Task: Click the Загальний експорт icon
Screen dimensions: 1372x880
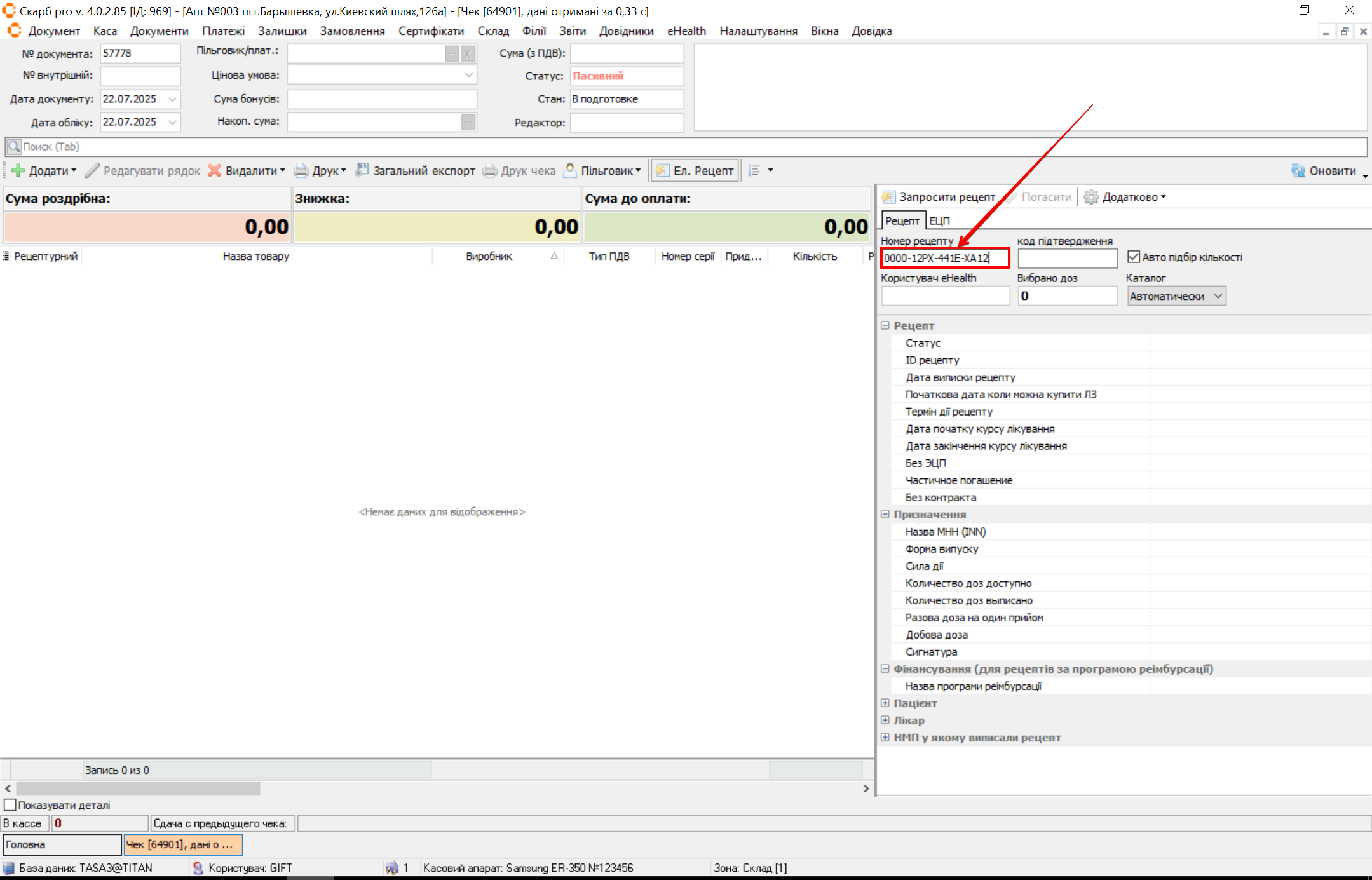Action: (x=362, y=170)
